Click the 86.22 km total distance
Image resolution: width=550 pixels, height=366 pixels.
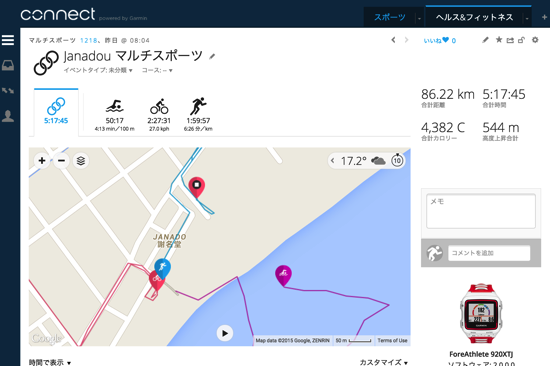(448, 94)
